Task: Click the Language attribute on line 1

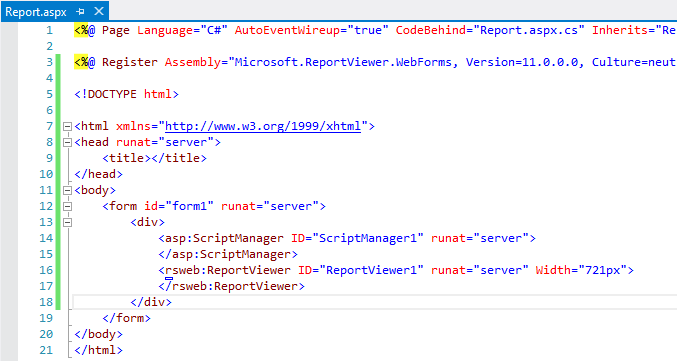Action: click(165, 30)
